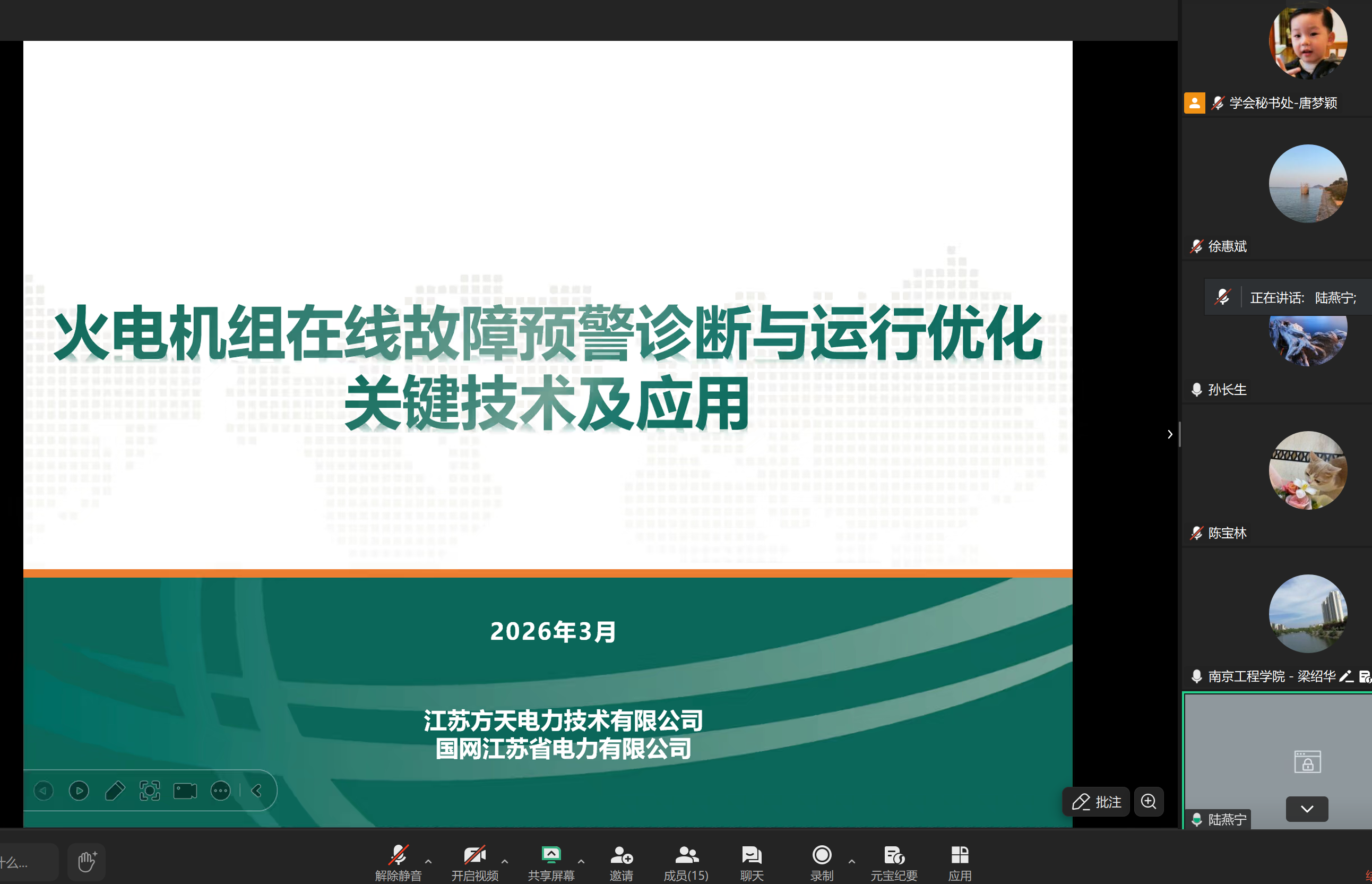
Task: Click the slide camera tool icon
Action: click(x=185, y=791)
